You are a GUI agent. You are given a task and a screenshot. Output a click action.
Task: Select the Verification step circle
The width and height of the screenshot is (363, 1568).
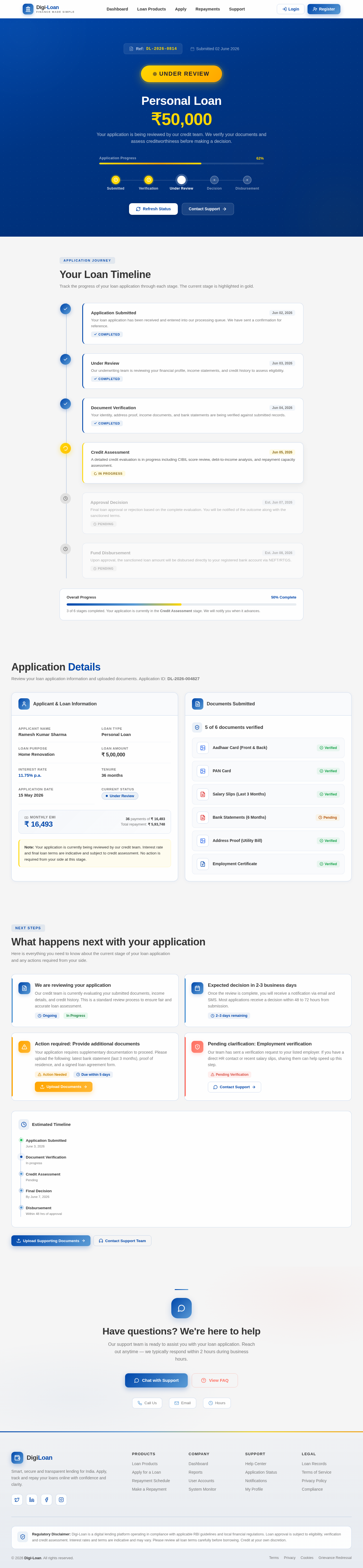point(149,180)
